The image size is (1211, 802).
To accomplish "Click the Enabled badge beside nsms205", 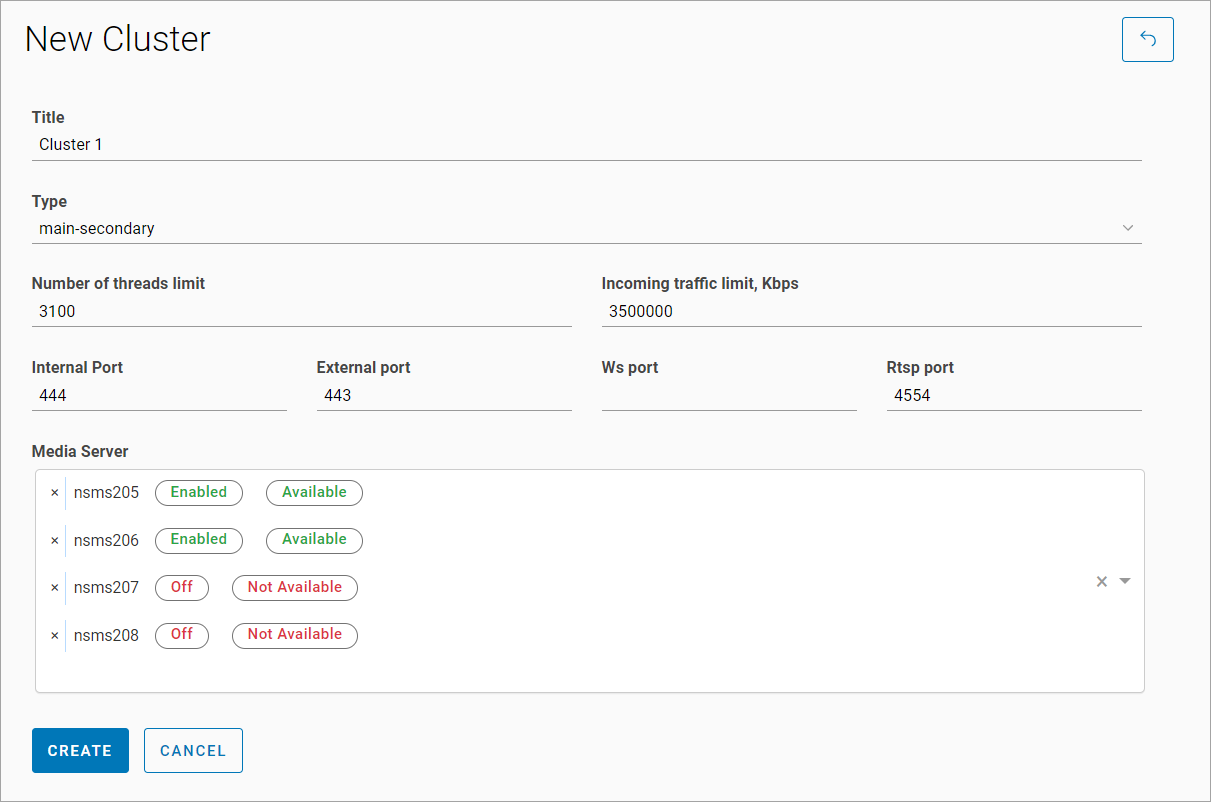I will coord(199,492).
